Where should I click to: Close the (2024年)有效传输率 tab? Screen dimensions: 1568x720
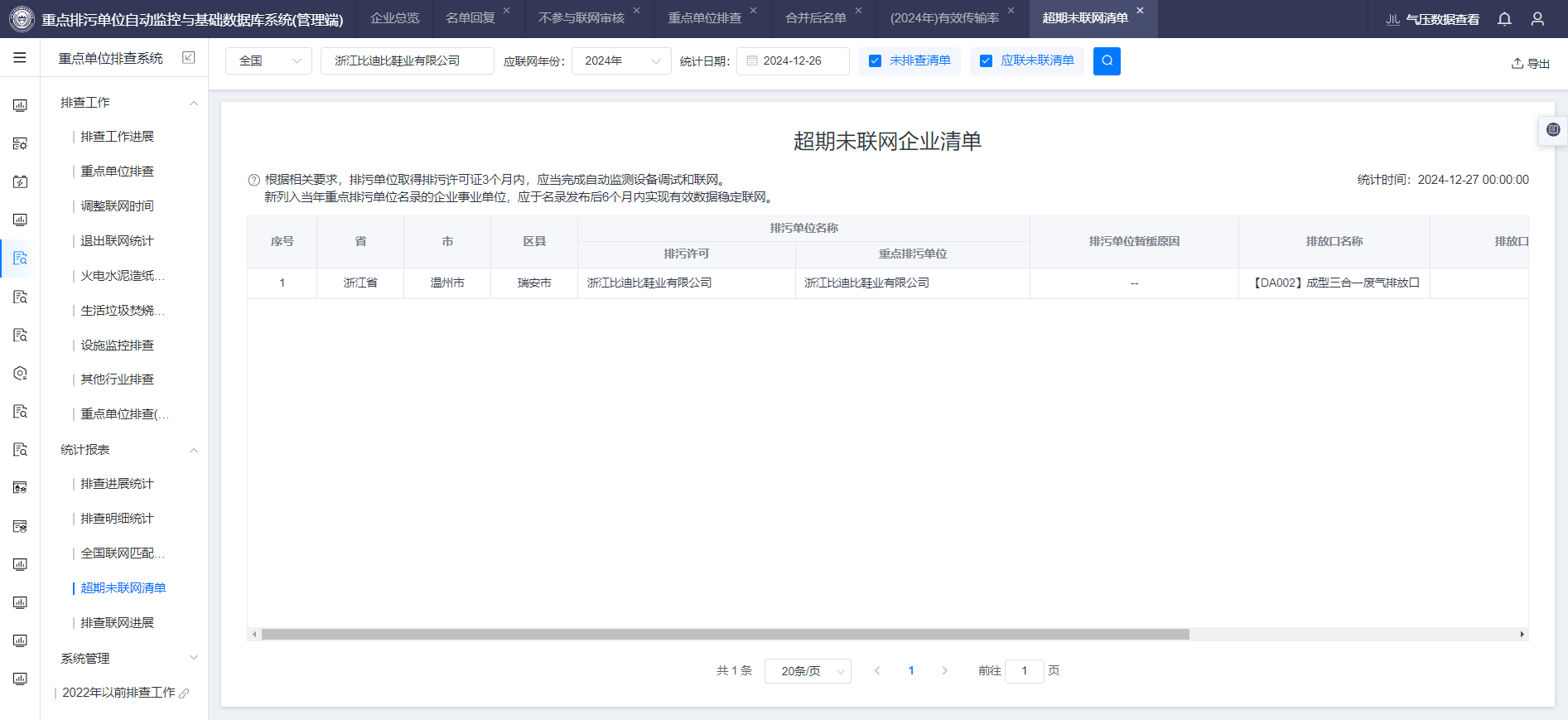1011,11
